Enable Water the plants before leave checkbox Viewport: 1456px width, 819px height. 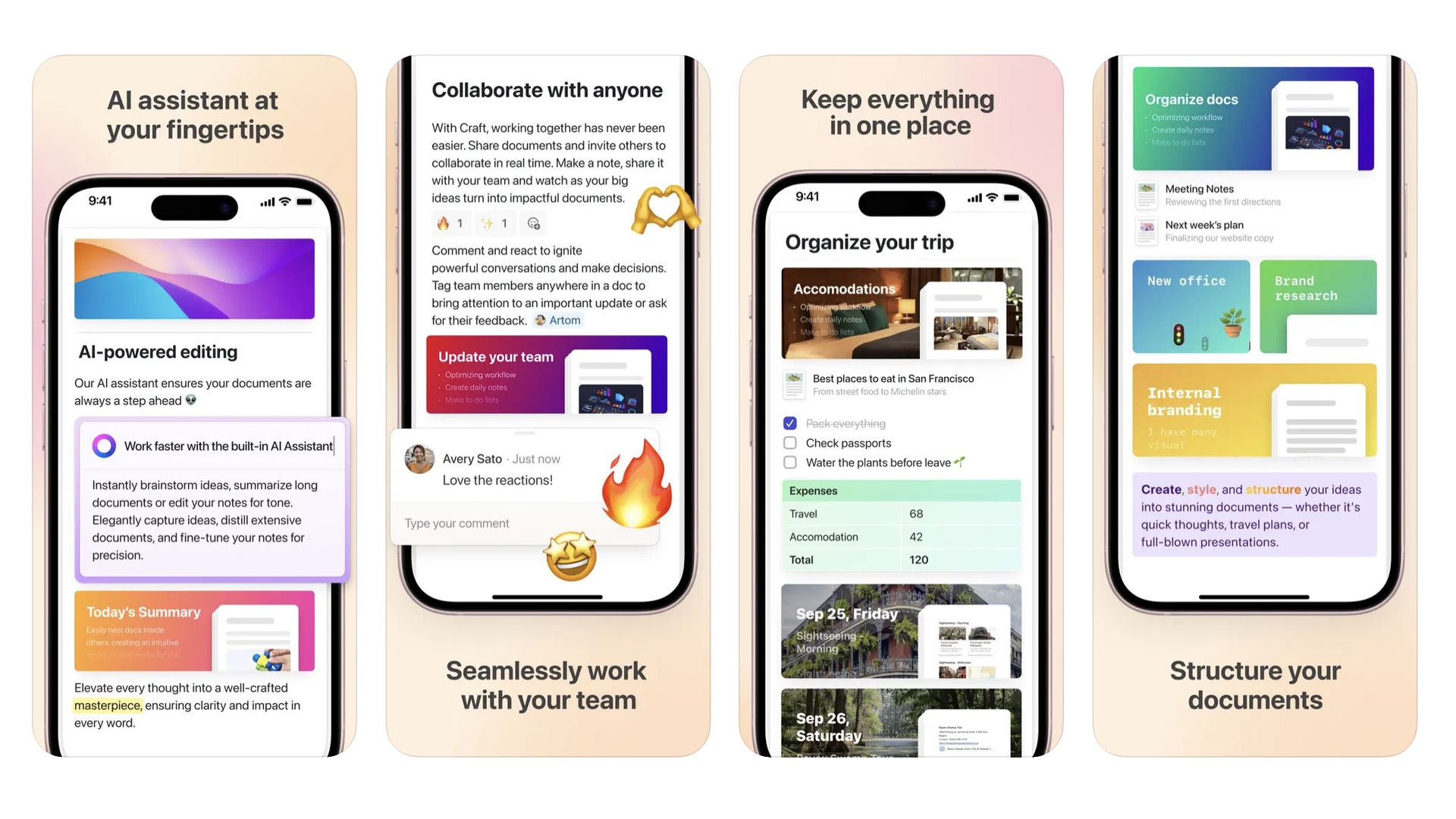pyautogui.click(x=791, y=462)
